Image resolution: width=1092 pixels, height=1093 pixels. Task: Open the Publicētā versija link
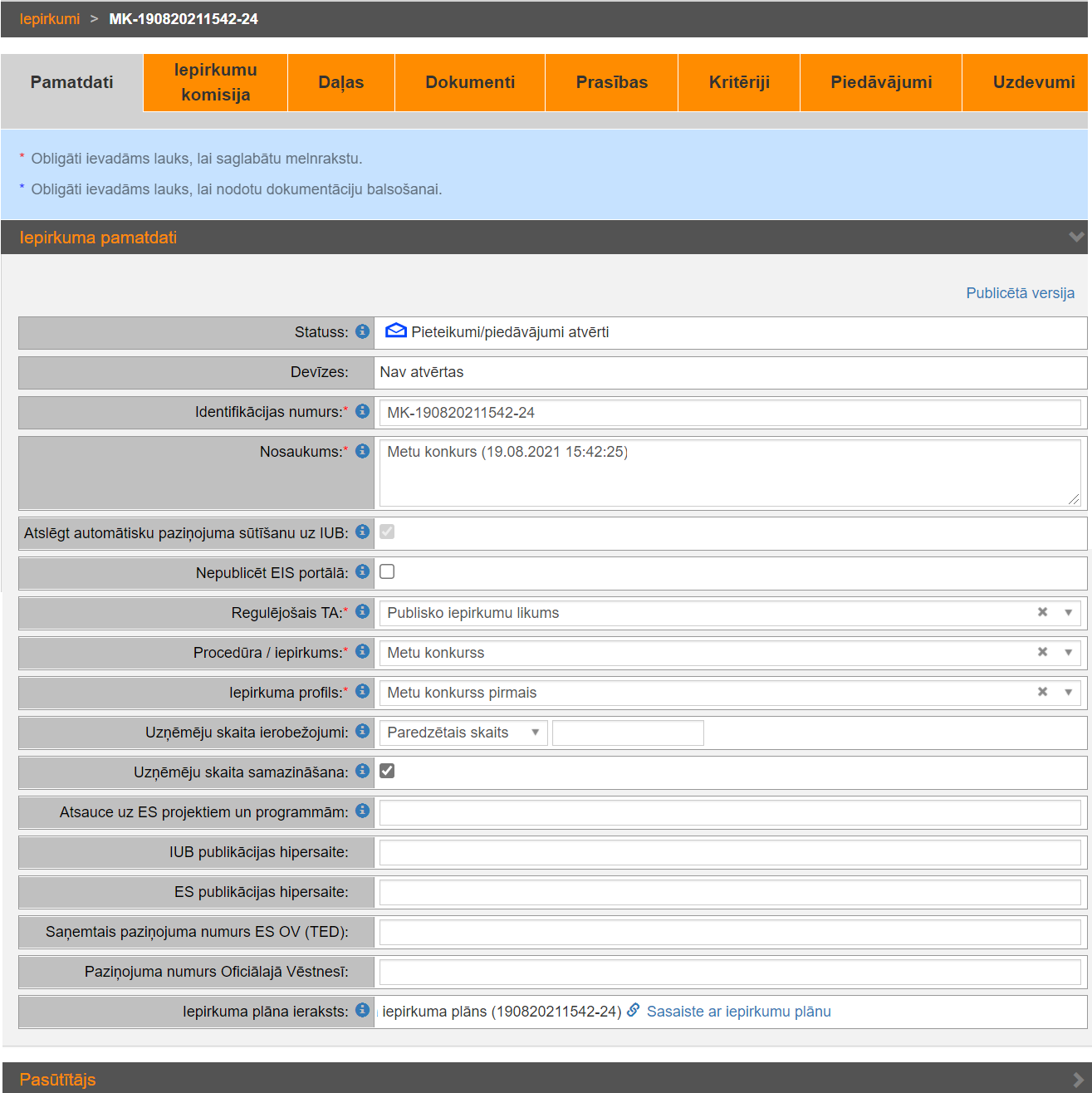pyautogui.click(x=1020, y=293)
